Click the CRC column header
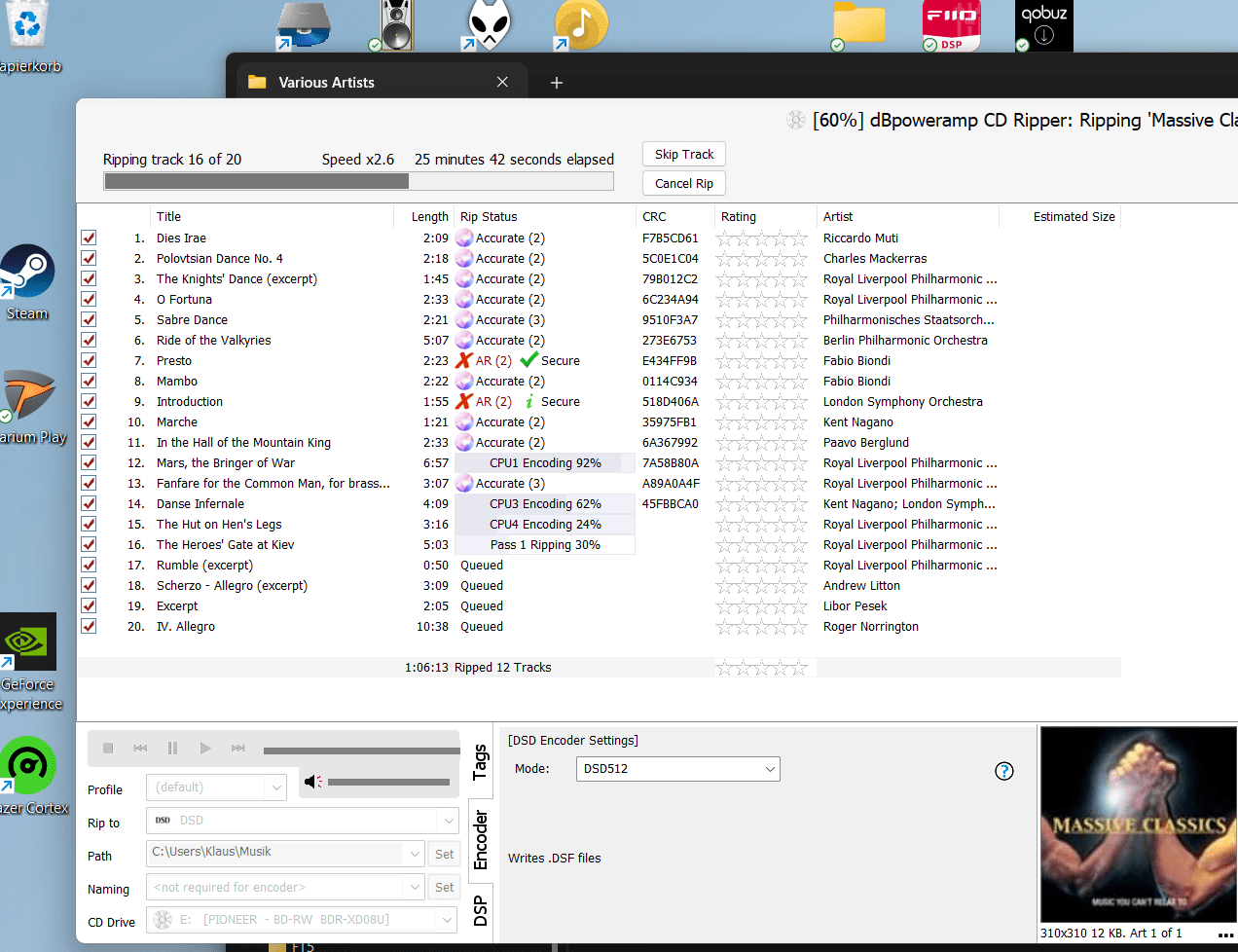The image size is (1238, 952). (675, 216)
